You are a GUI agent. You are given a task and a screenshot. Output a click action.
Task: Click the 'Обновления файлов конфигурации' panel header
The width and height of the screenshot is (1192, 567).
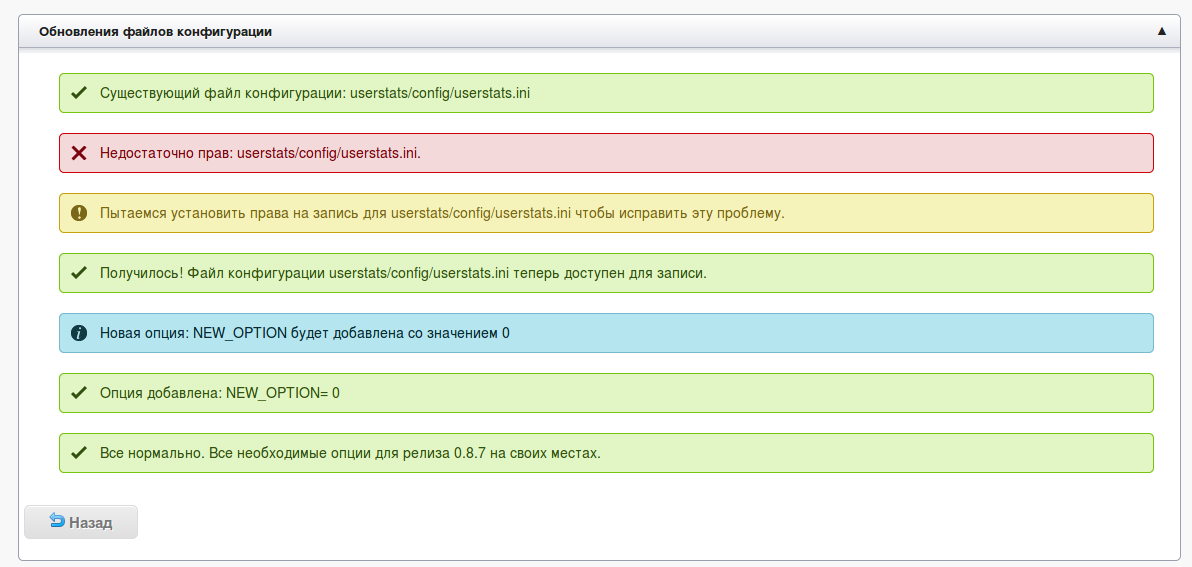595,32
